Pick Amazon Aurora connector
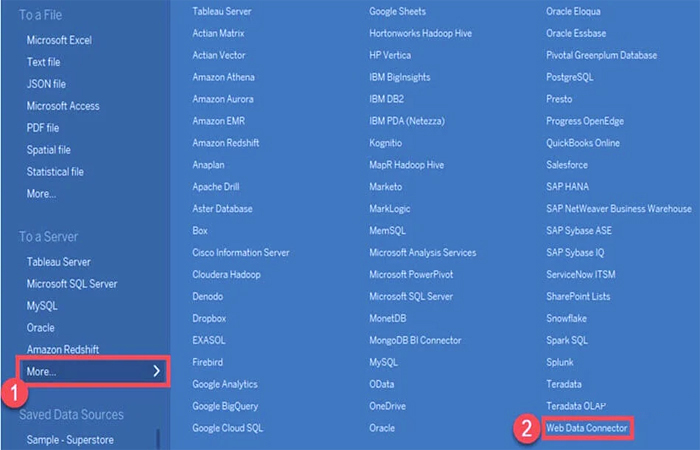Image resolution: width=700 pixels, height=450 pixels. pos(223,99)
